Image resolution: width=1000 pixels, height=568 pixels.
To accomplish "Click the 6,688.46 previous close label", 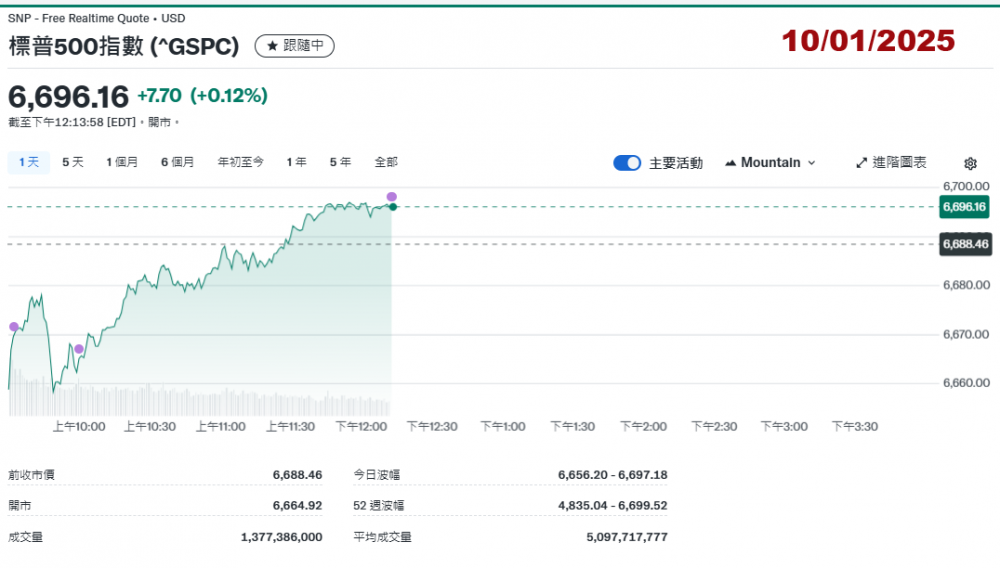I will click(964, 244).
